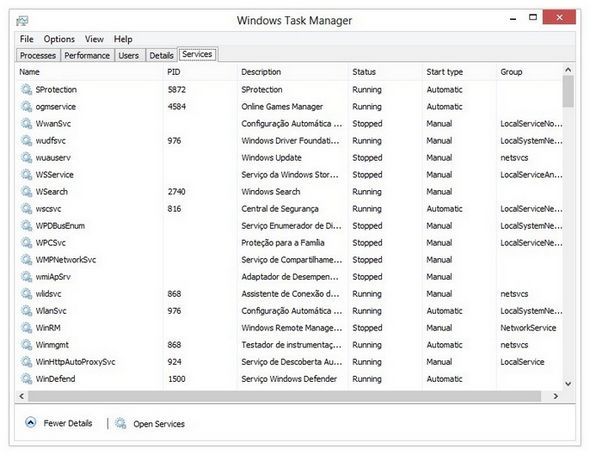Open Services link at bottom
The width and height of the screenshot is (595, 457).
[159, 424]
